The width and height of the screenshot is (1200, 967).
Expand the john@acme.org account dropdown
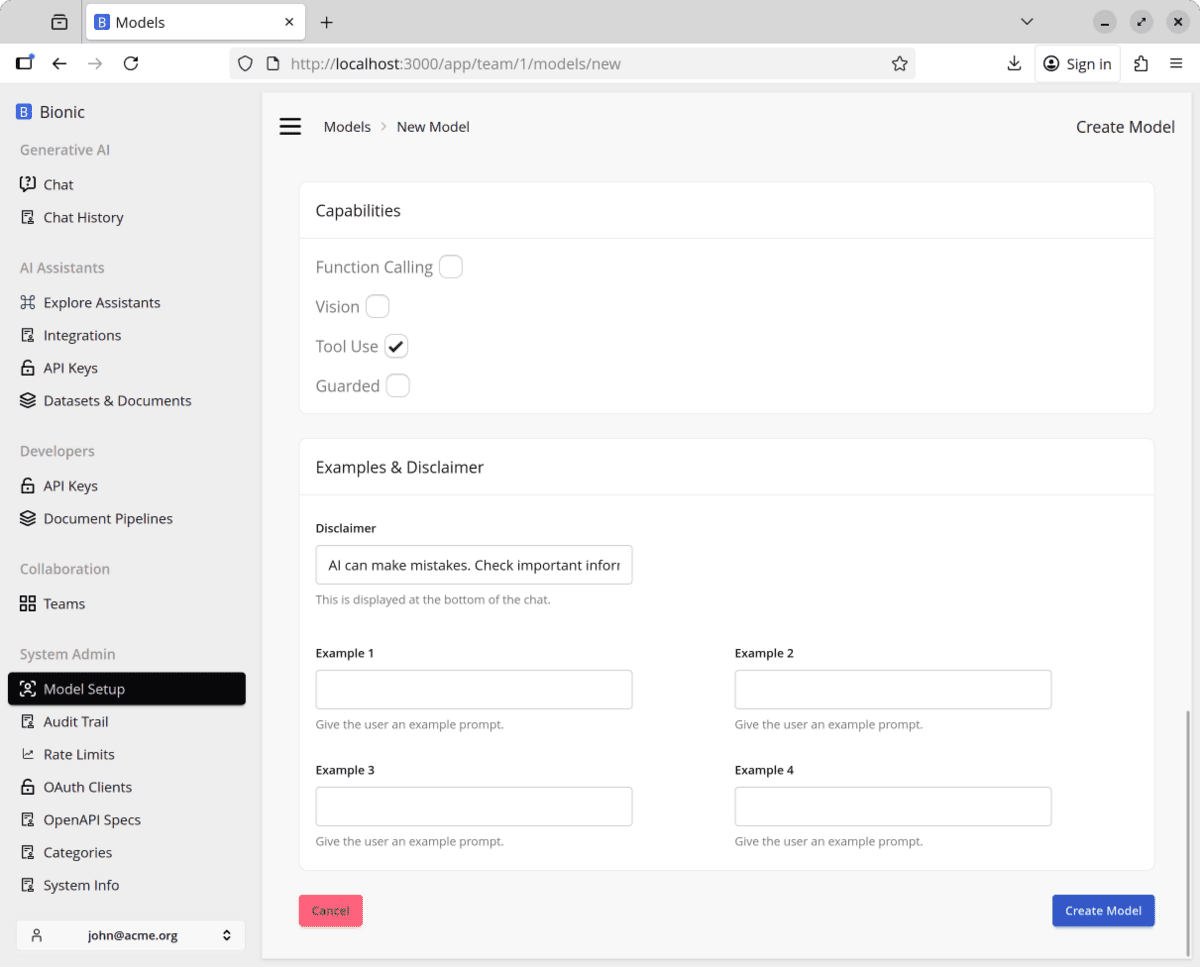(x=131, y=936)
